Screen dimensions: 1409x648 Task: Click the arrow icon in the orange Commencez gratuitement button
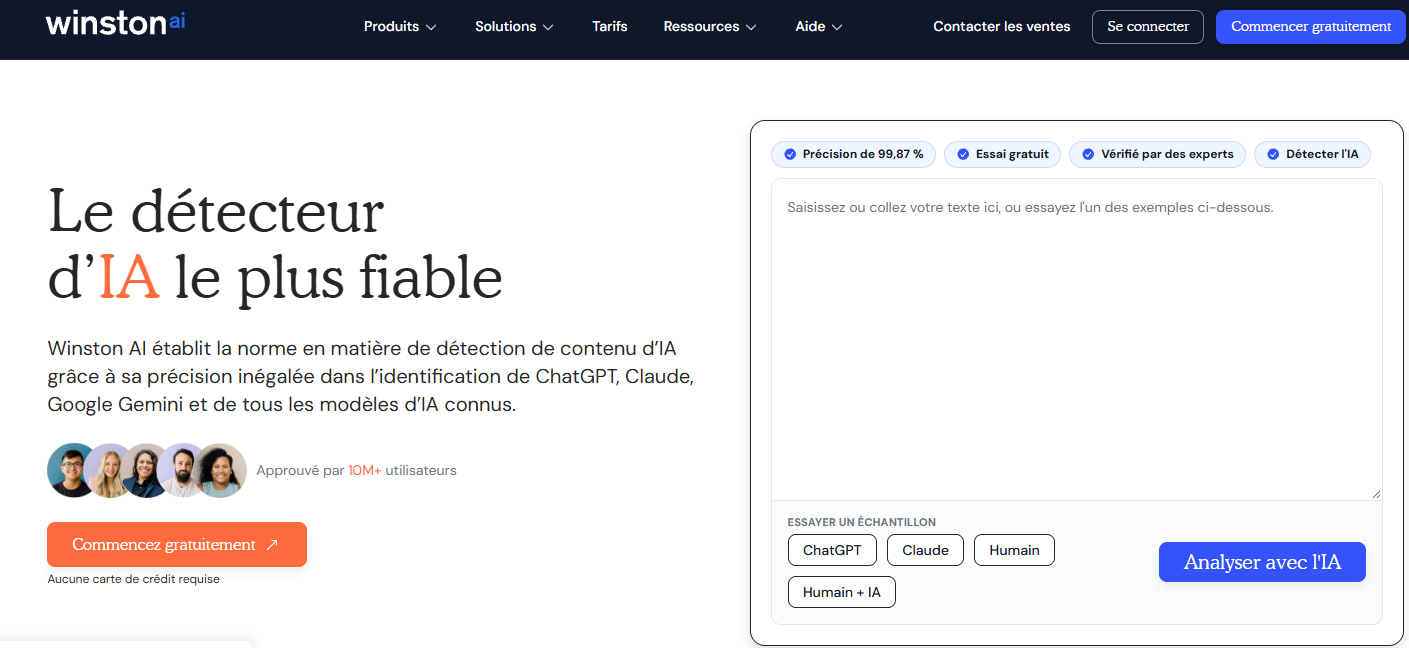[x=273, y=545]
